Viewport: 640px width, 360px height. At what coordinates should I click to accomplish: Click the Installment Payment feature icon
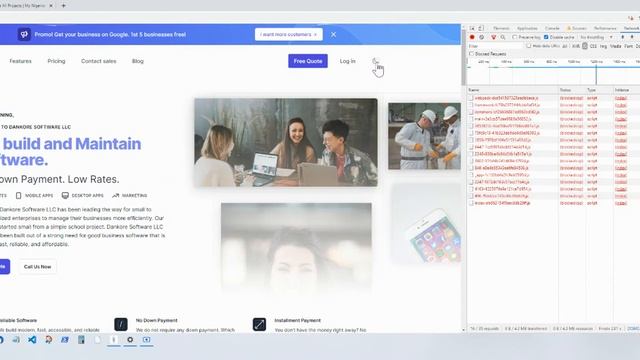pos(259,324)
